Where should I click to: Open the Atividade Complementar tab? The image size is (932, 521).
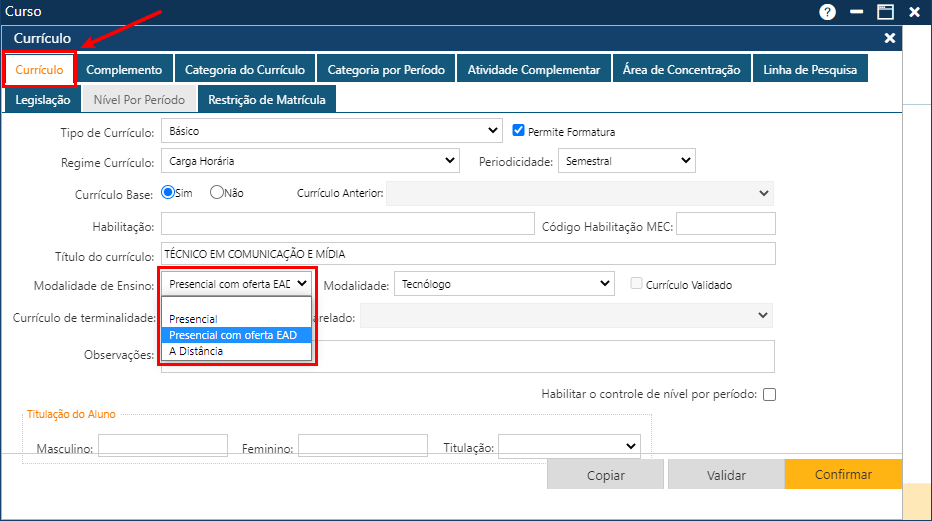click(534, 70)
